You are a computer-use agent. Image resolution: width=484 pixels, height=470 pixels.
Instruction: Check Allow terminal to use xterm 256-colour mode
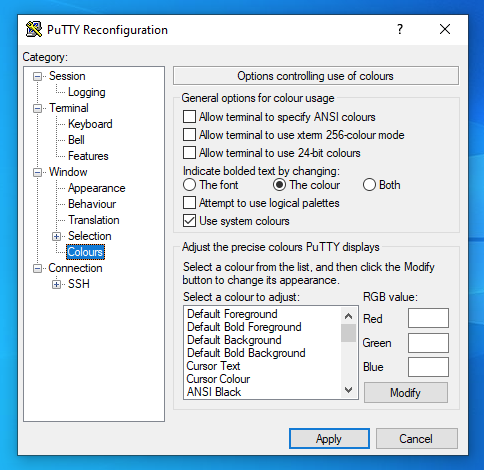pos(189,135)
